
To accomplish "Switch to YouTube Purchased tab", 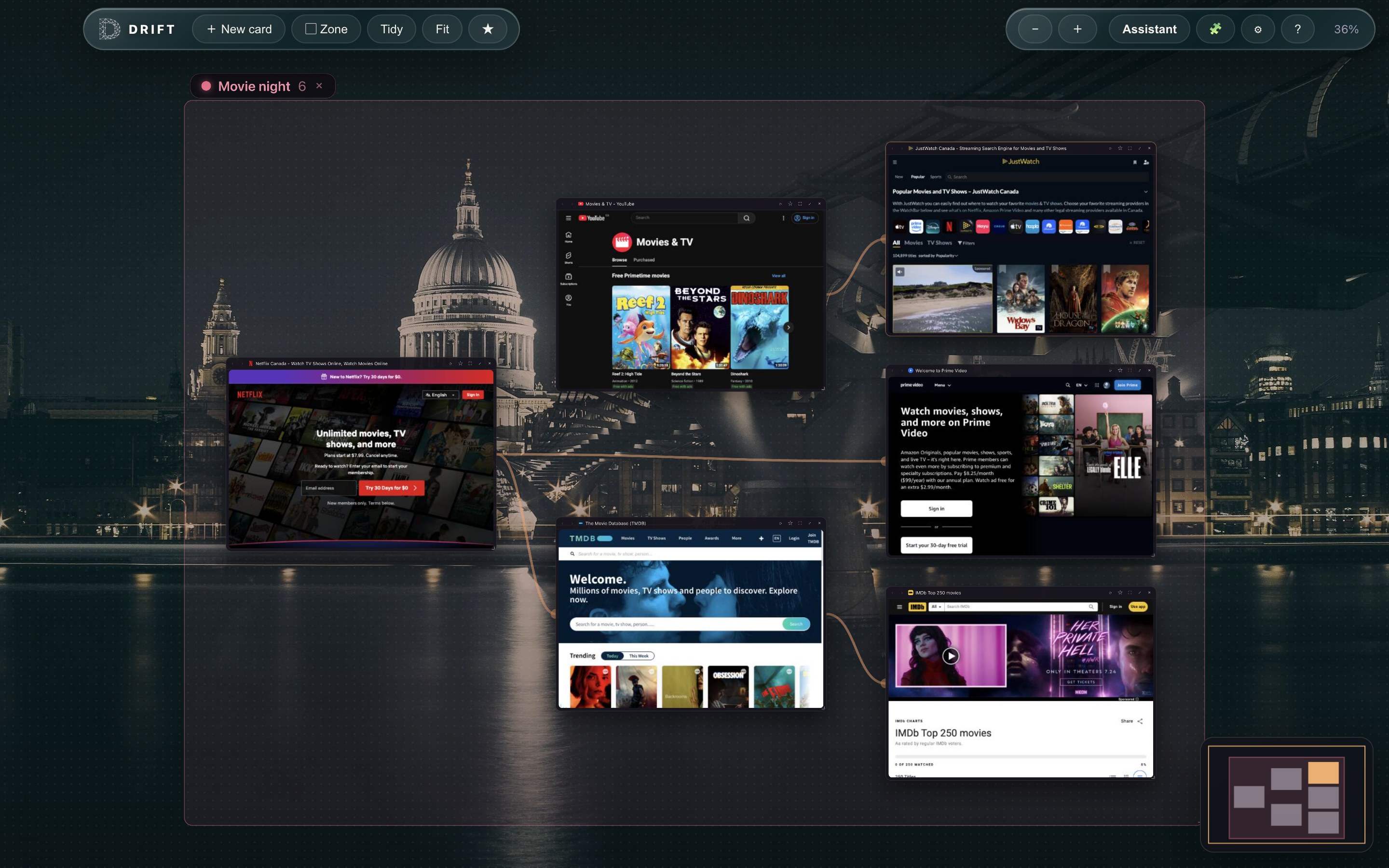I will tap(644, 260).
